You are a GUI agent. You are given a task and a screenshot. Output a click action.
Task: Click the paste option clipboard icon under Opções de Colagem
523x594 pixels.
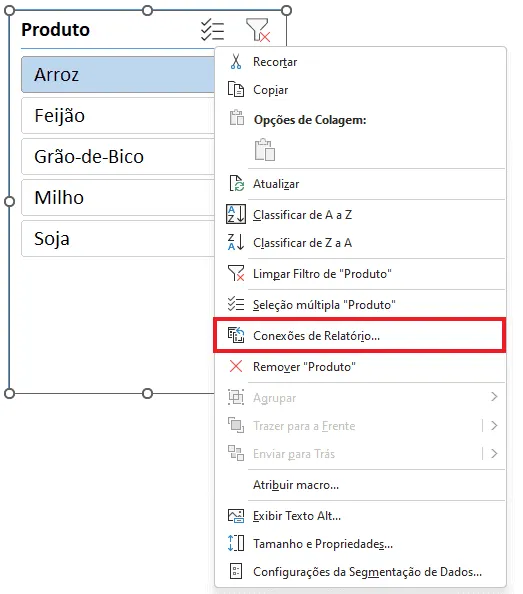[265, 150]
